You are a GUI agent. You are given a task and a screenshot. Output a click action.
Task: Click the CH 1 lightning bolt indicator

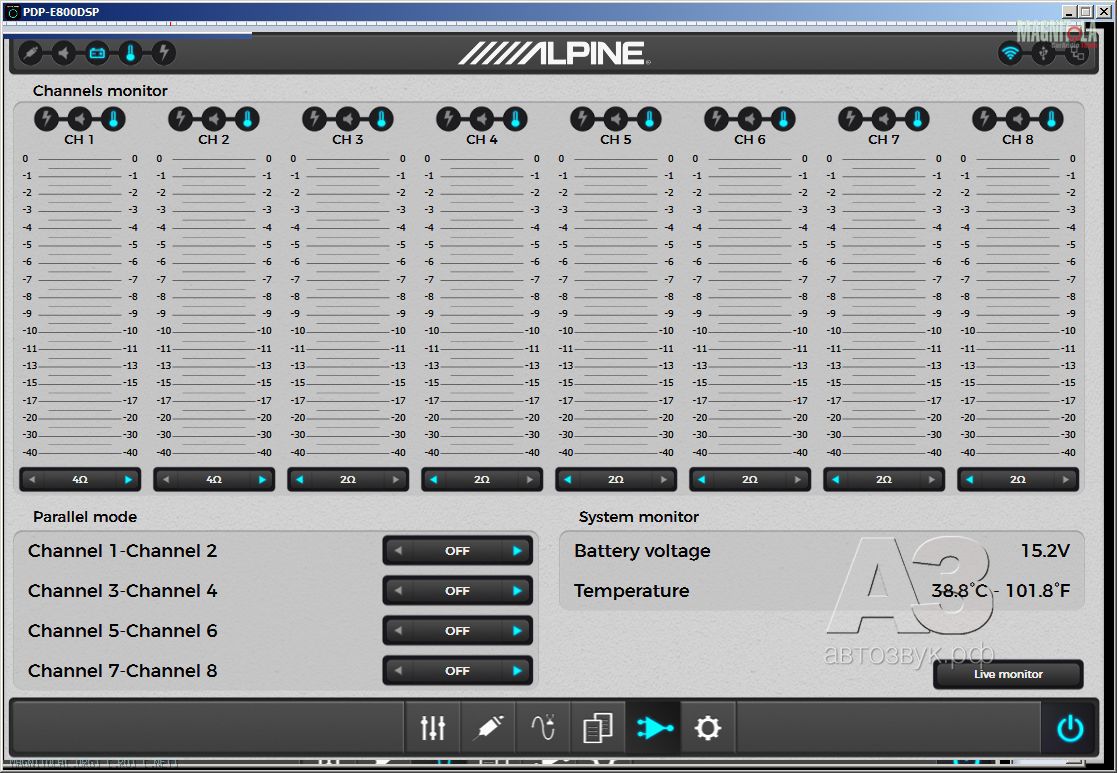point(46,119)
